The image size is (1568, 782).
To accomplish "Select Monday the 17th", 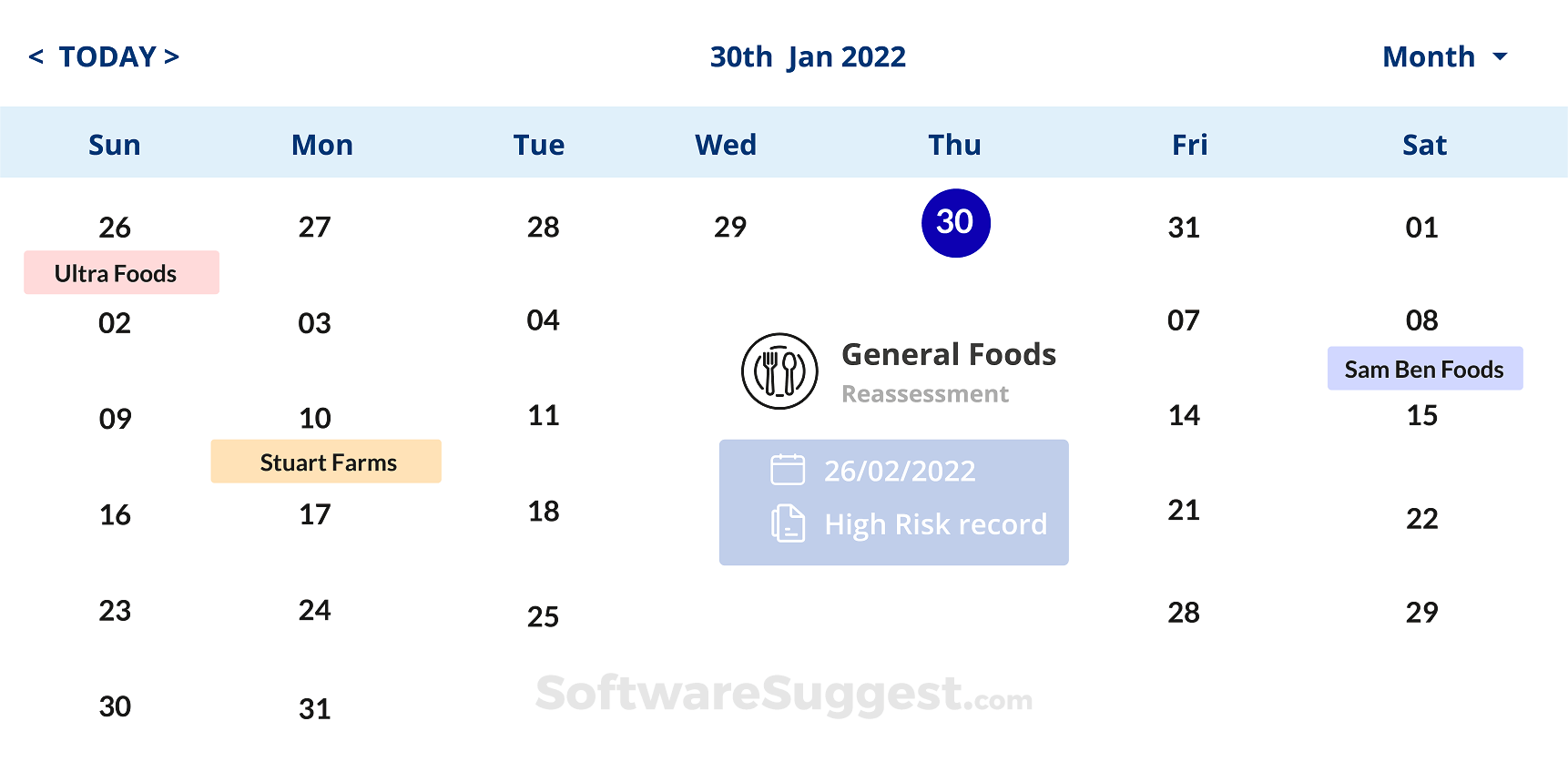I will (315, 514).
